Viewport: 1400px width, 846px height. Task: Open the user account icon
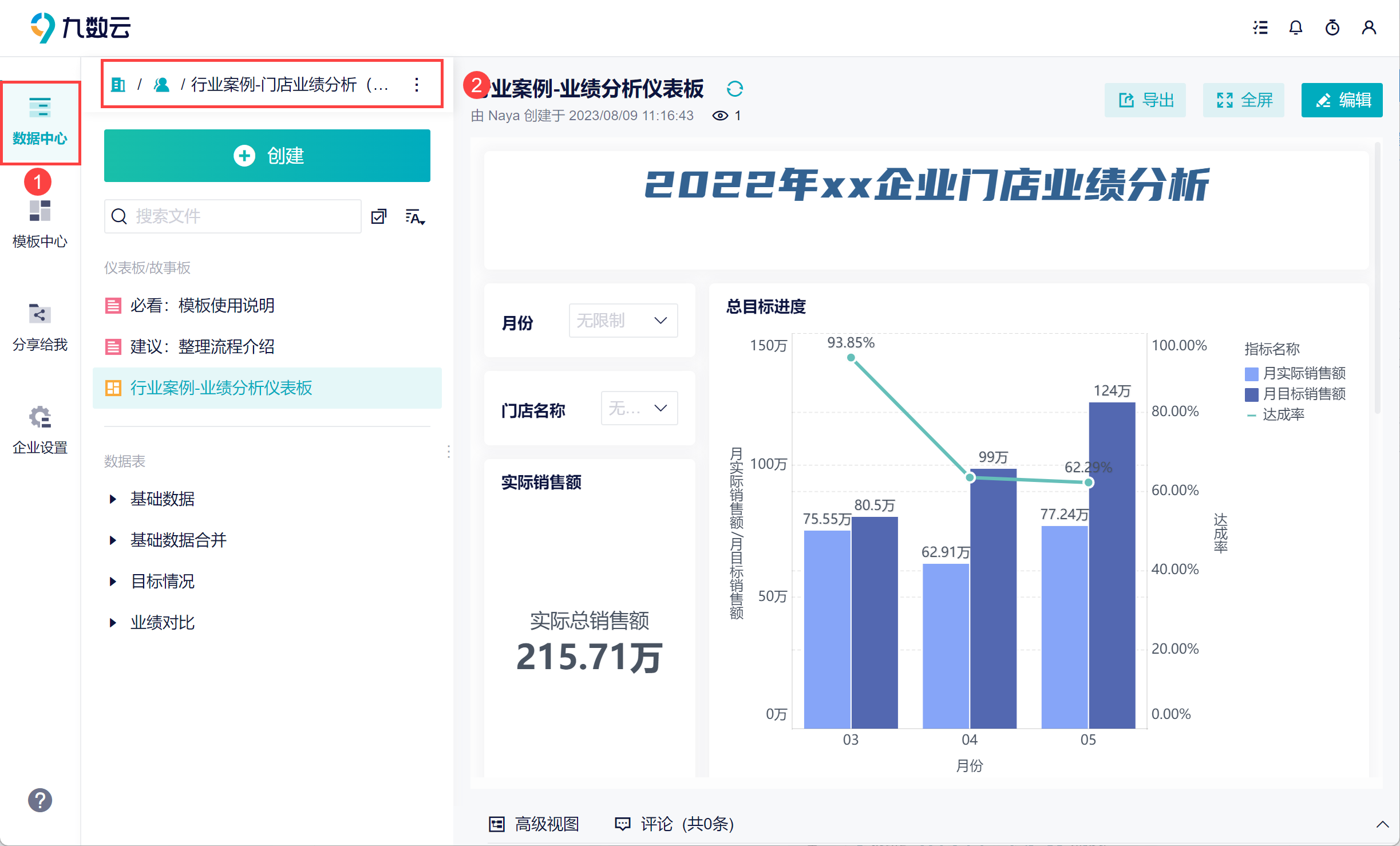click(1369, 27)
